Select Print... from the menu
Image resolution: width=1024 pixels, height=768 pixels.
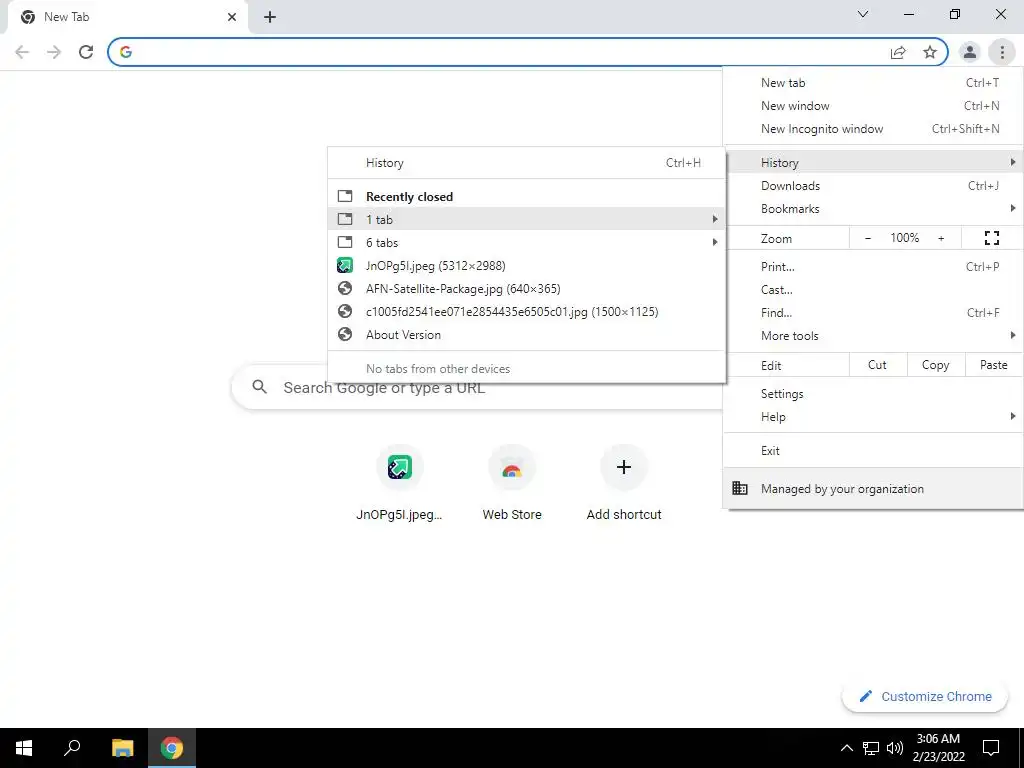[x=873, y=266]
